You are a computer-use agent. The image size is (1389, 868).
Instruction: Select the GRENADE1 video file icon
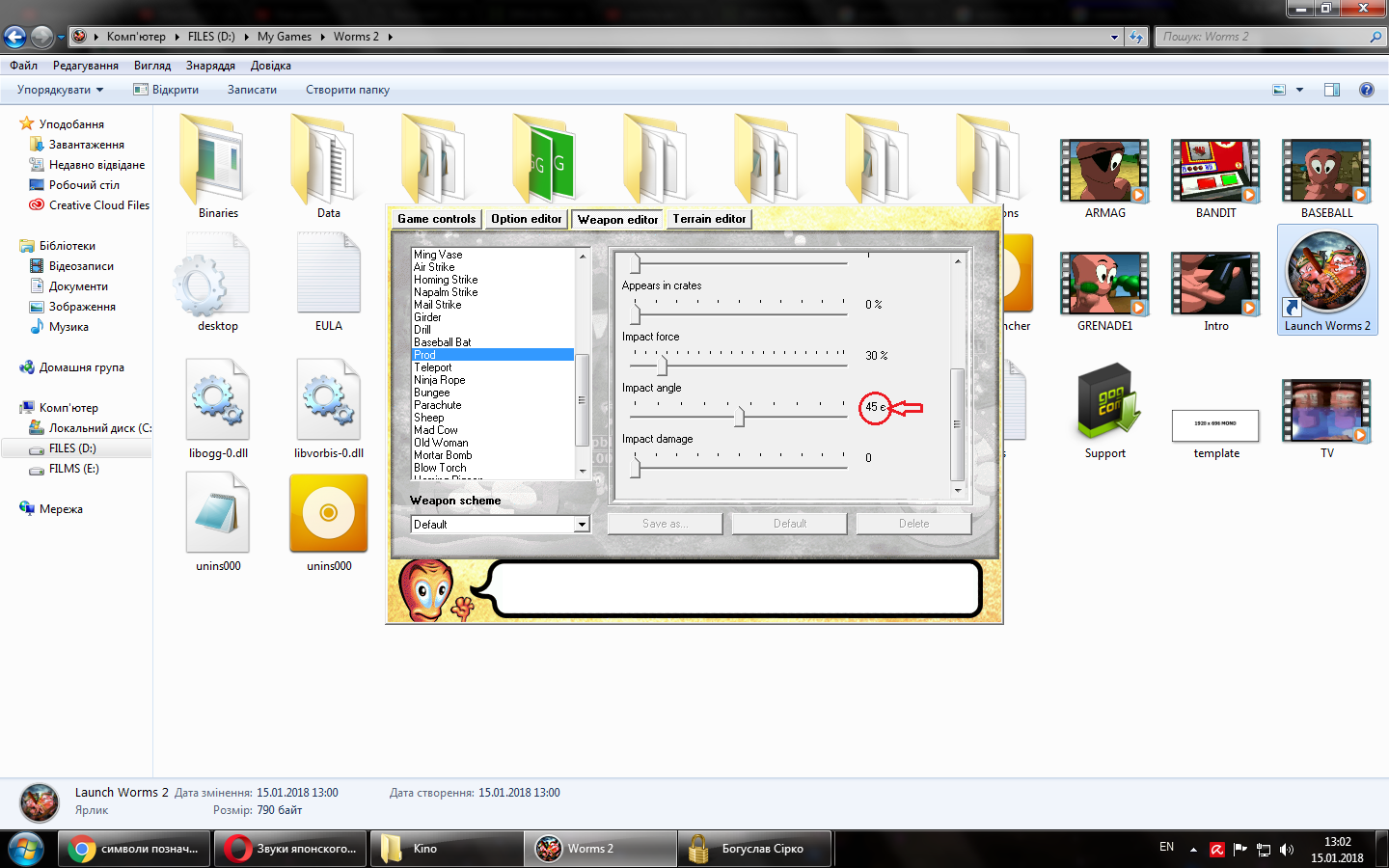[1105, 284]
